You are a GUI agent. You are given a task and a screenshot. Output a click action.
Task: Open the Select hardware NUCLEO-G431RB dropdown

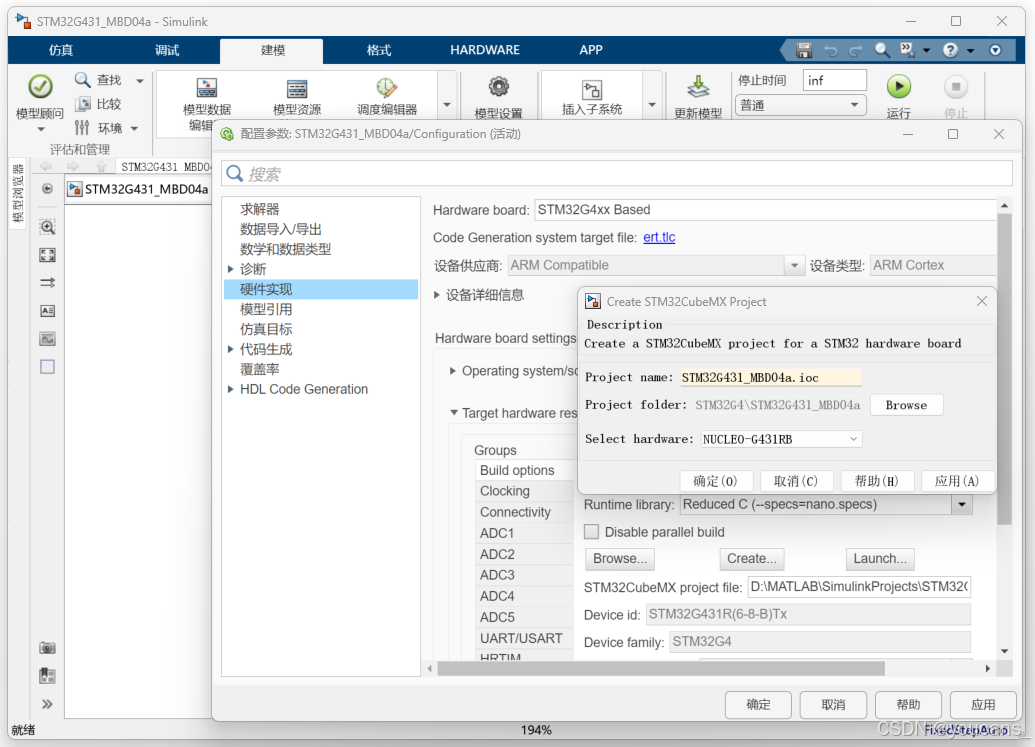tap(782, 439)
